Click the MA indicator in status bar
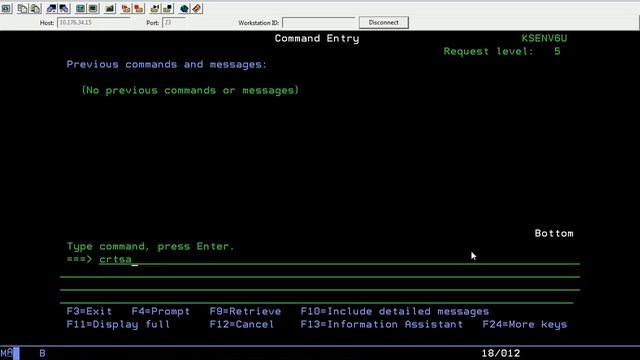640x360 pixels. 7,353
